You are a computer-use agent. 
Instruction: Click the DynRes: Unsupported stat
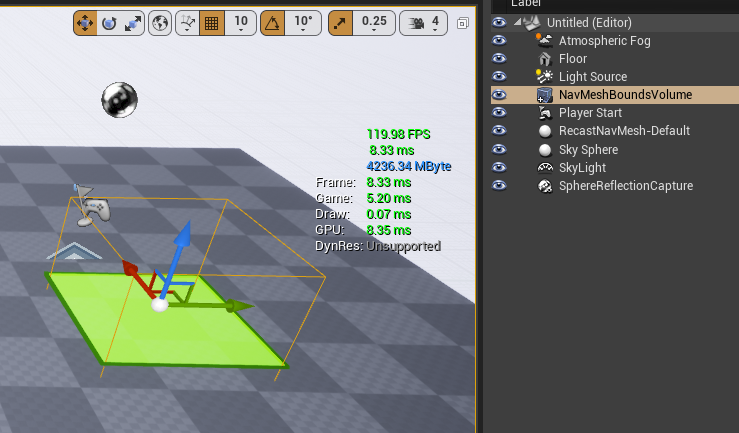[x=378, y=246]
